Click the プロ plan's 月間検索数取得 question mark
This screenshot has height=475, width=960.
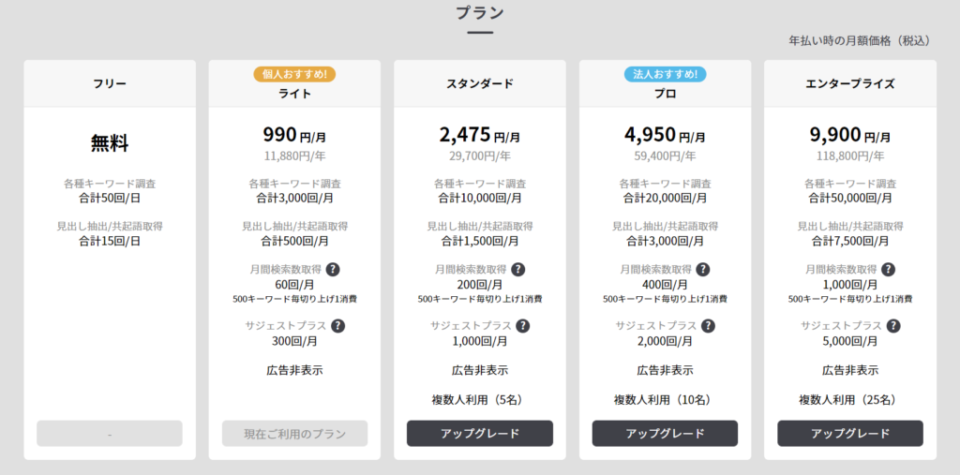pyautogui.click(x=703, y=269)
